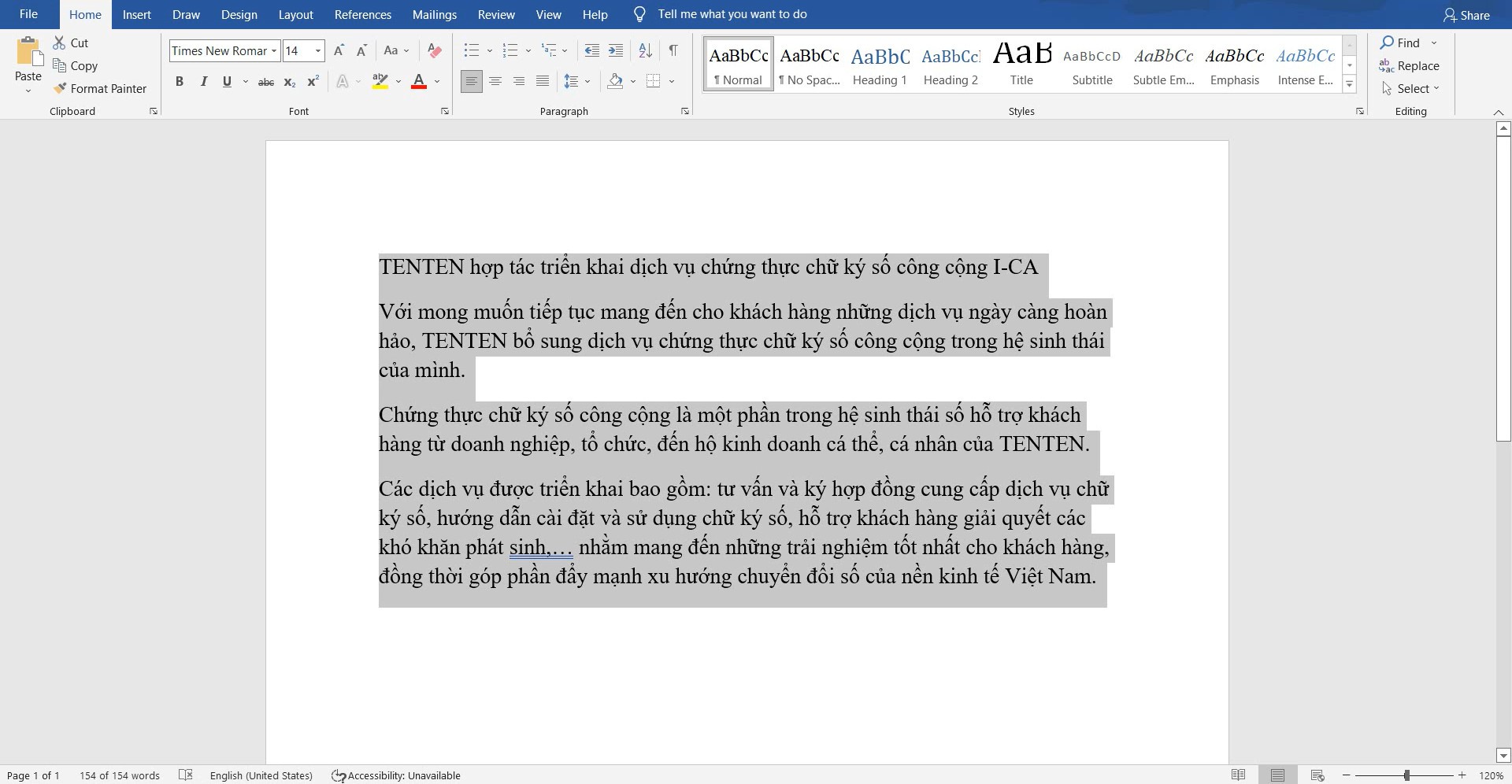
Task: Click the numbered list icon
Action: (510, 51)
